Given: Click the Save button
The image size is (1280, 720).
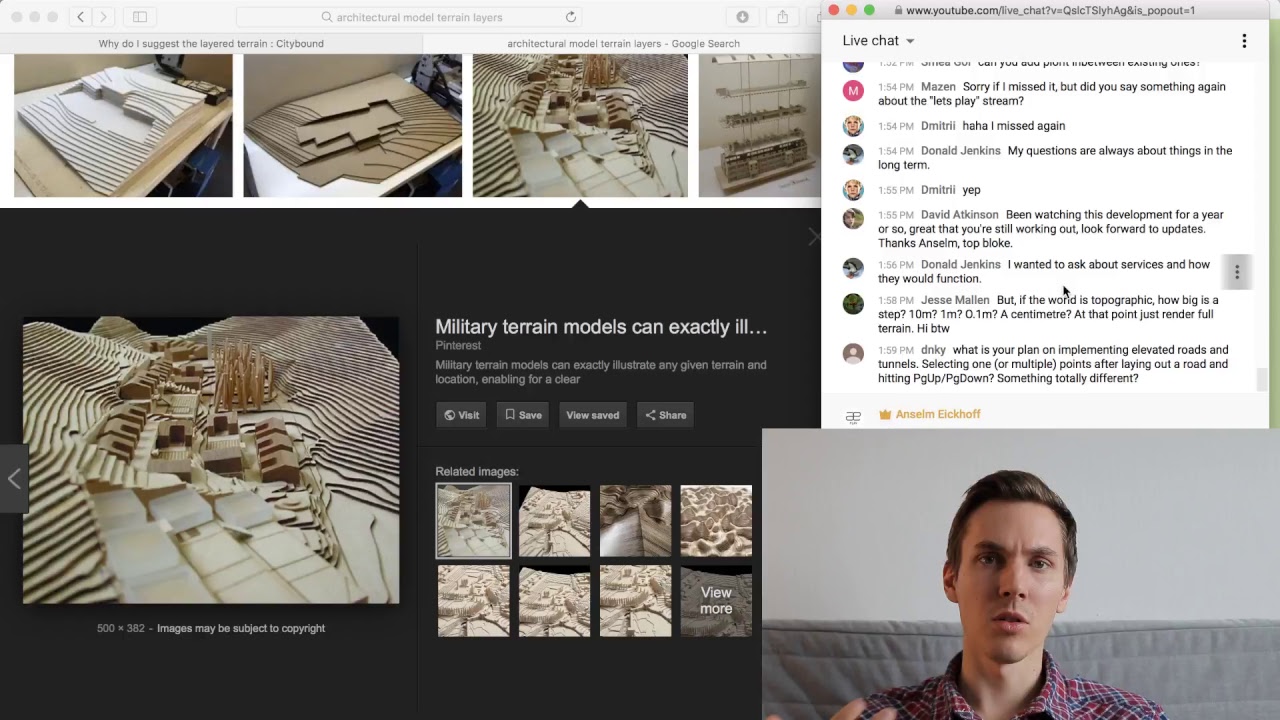Looking at the screenshot, I should (523, 415).
